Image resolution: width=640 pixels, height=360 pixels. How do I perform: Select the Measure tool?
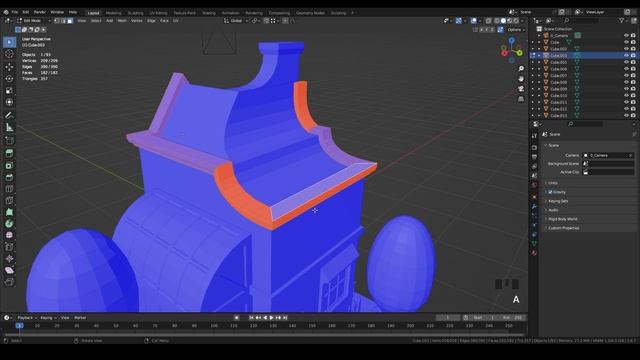pyautogui.click(x=9, y=127)
